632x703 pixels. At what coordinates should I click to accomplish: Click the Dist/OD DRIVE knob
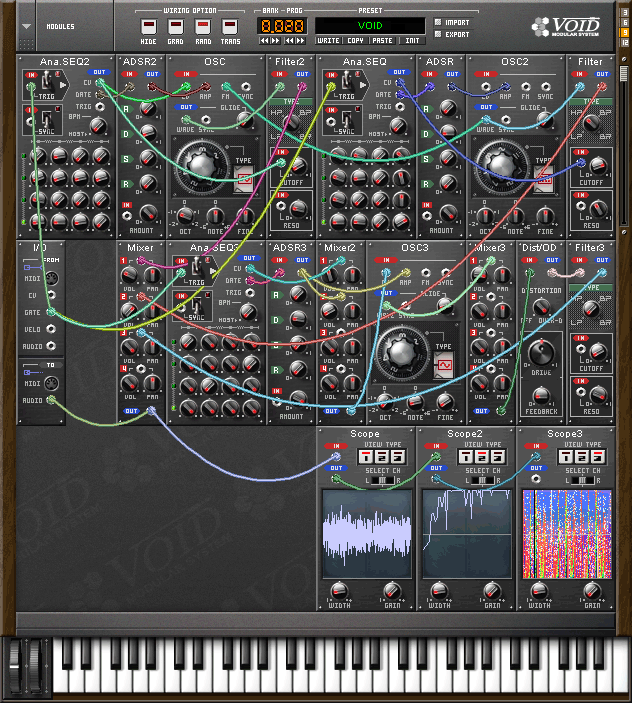pyautogui.click(x=541, y=352)
